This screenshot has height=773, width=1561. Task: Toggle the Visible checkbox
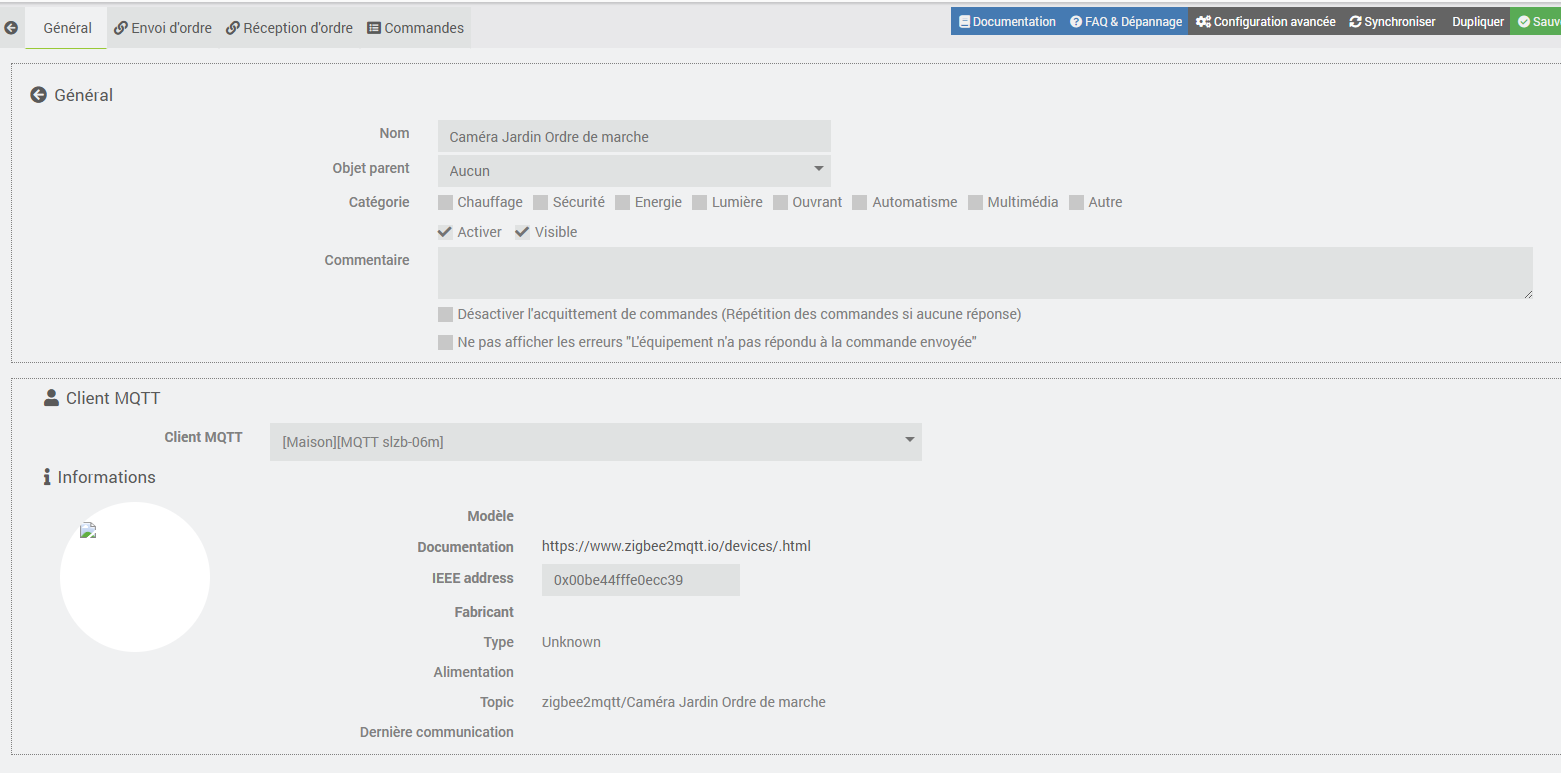click(x=523, y=232)
